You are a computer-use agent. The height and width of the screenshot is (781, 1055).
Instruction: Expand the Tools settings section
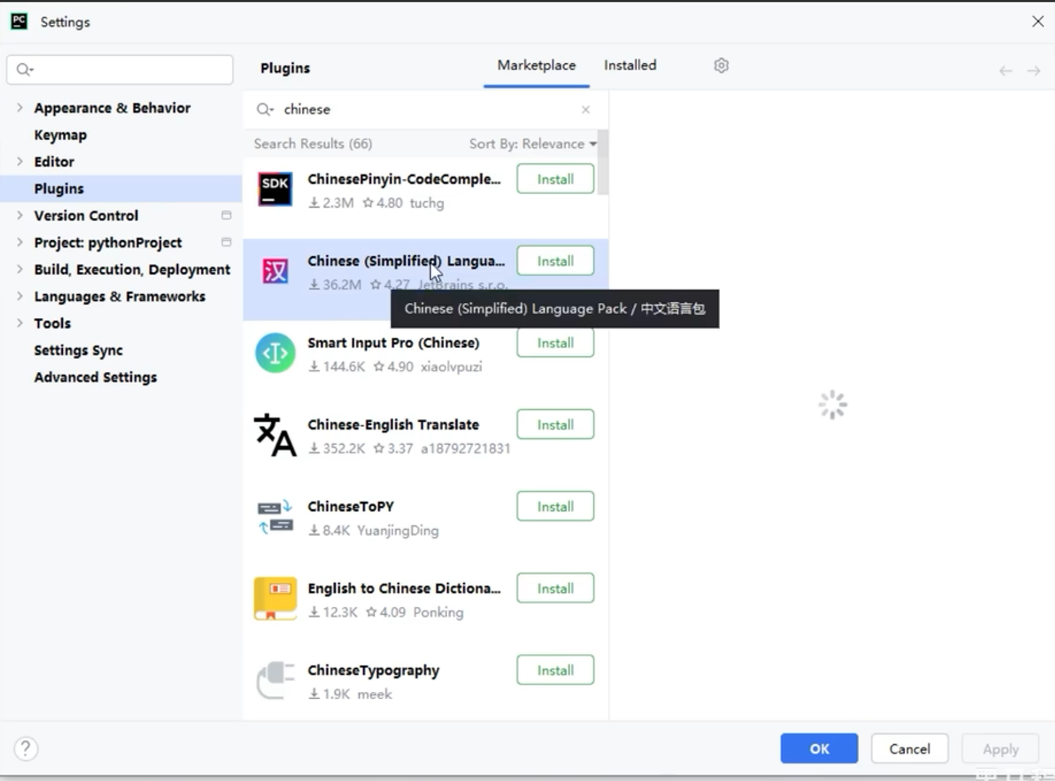[x=20, y=323]
